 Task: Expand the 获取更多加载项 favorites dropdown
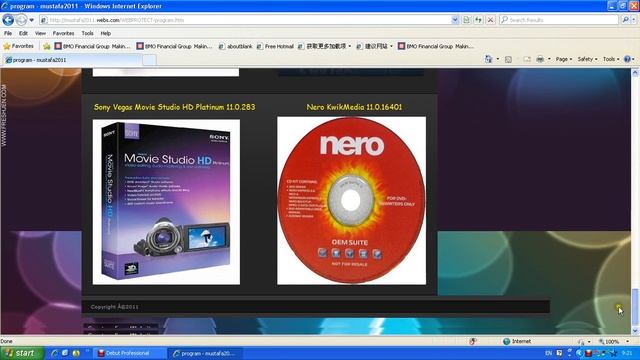(350, 46)
